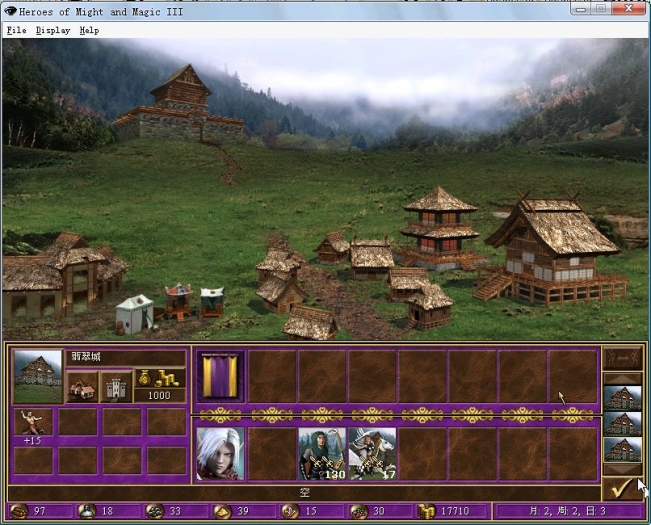Screen dimensions: 651x525
Task: Click the daily income value 1000
Action: pos(160,396)
